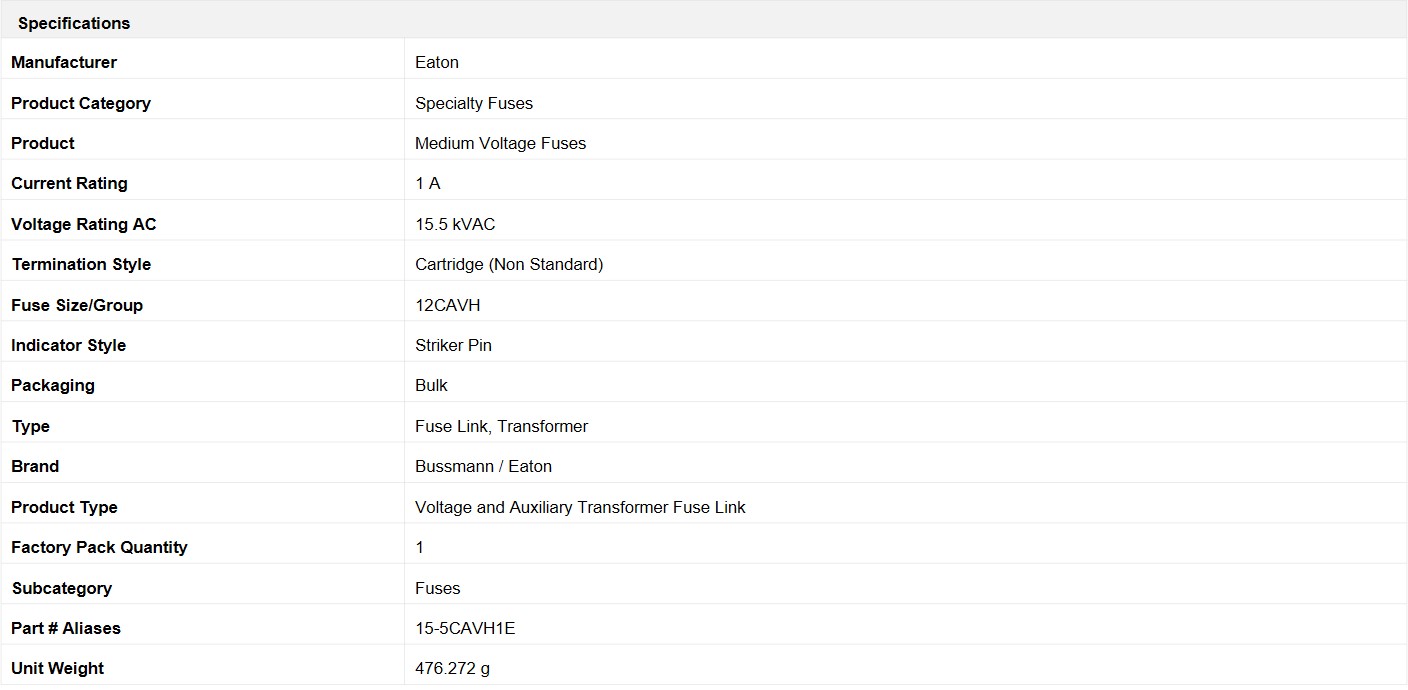The width and height of the screenshot is (1408, 690).
Task: Click the Striker Pin indicator style value
Action: [x=454, y=345]
